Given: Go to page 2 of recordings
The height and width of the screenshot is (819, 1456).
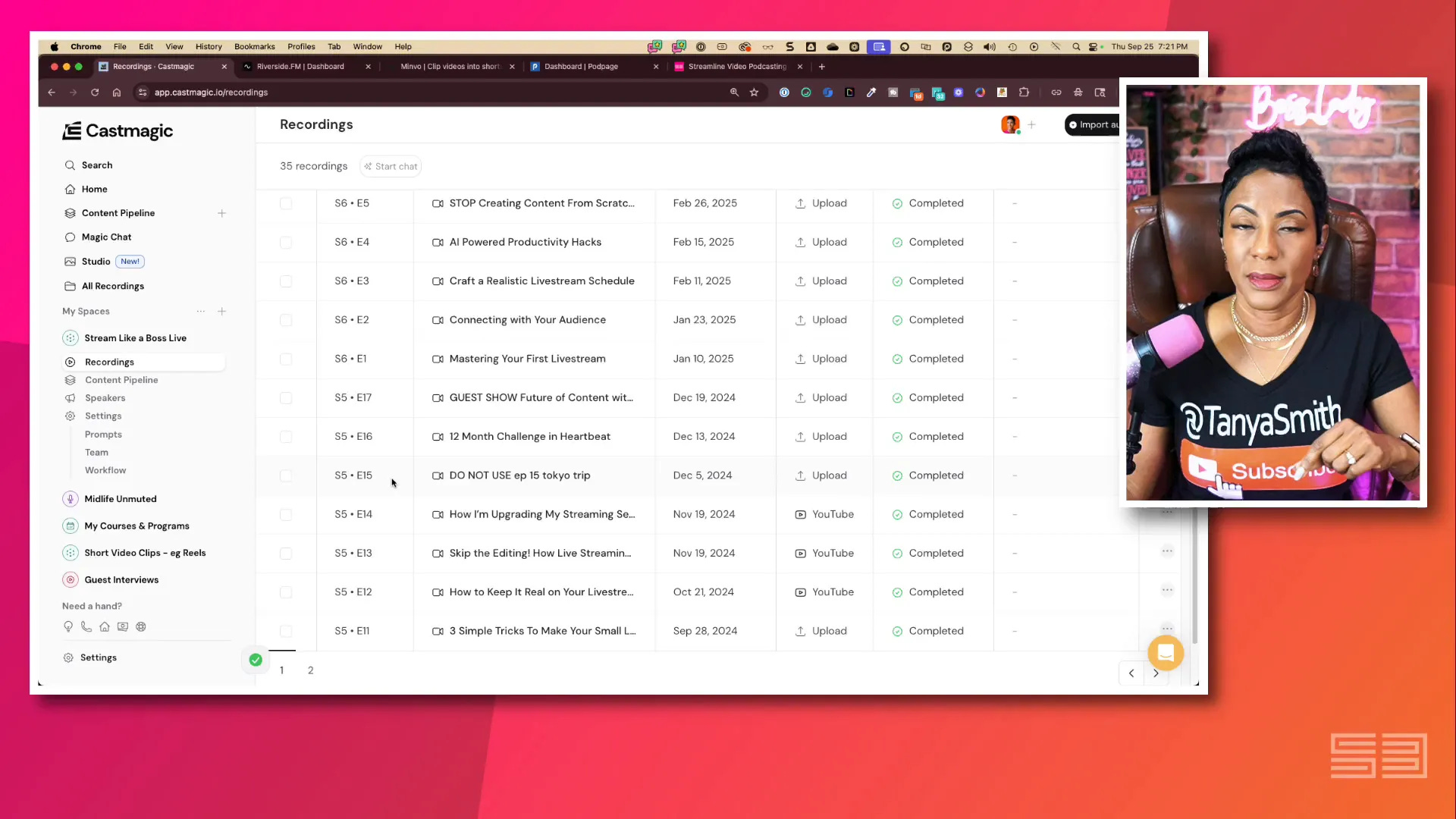Looking at the screenshot, I should point(310,670).
